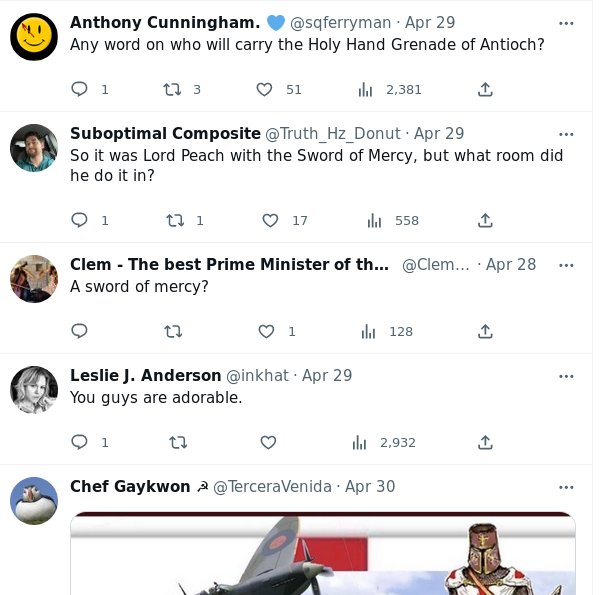Like Suboptimal Composite's Sword of Mercy tweet
600x595 pixels.
[270, 220]
